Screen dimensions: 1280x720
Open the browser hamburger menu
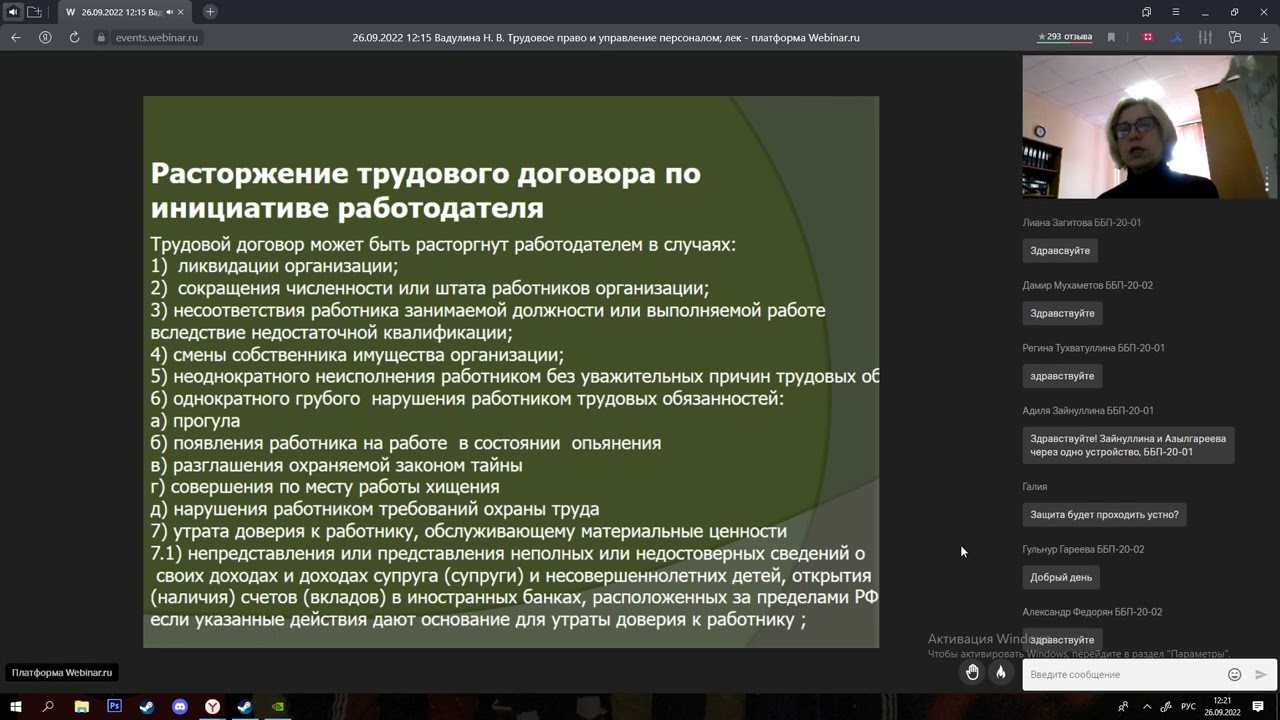[1176, 12]
